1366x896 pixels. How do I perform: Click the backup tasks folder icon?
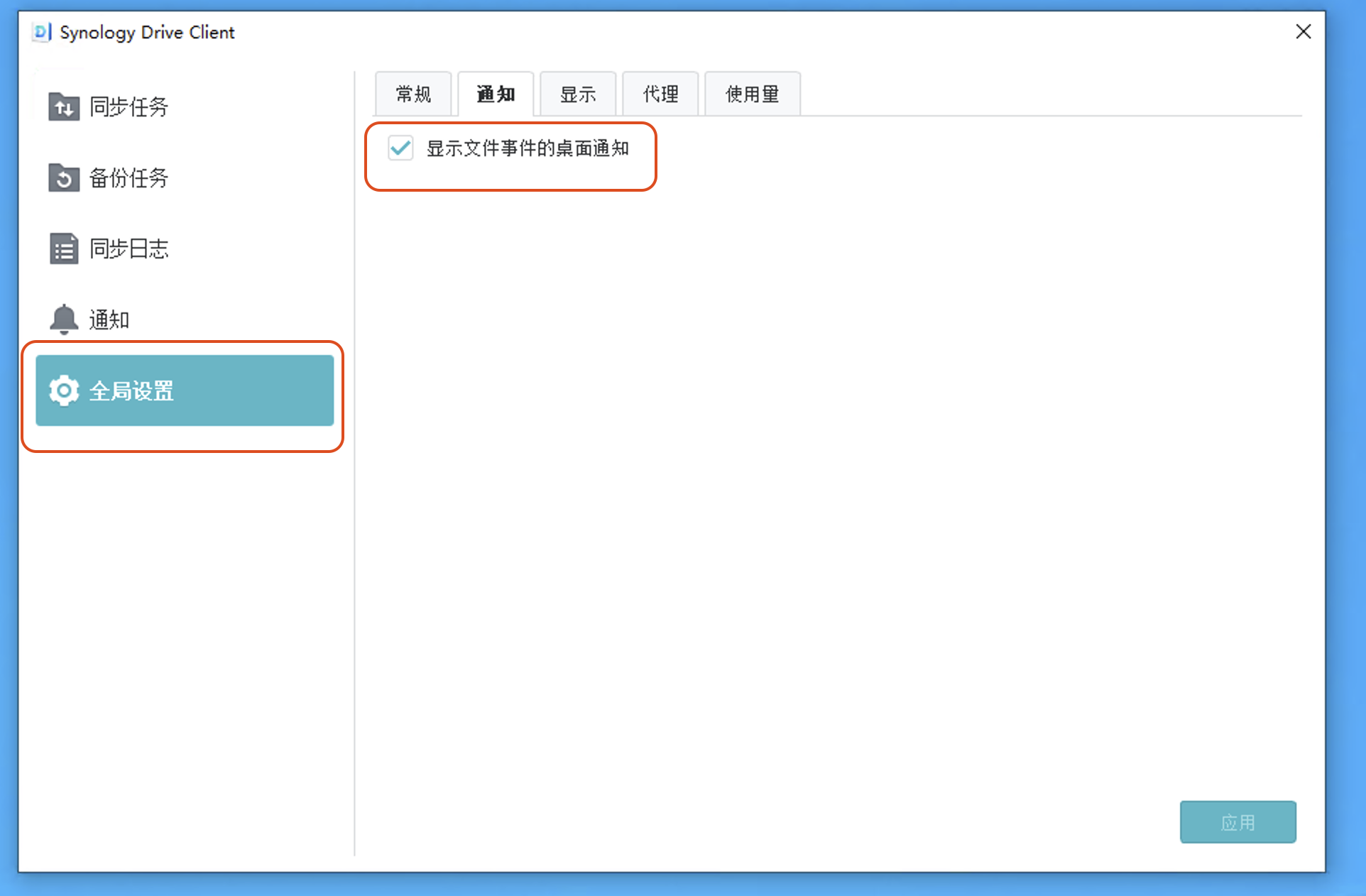(64, 177)
